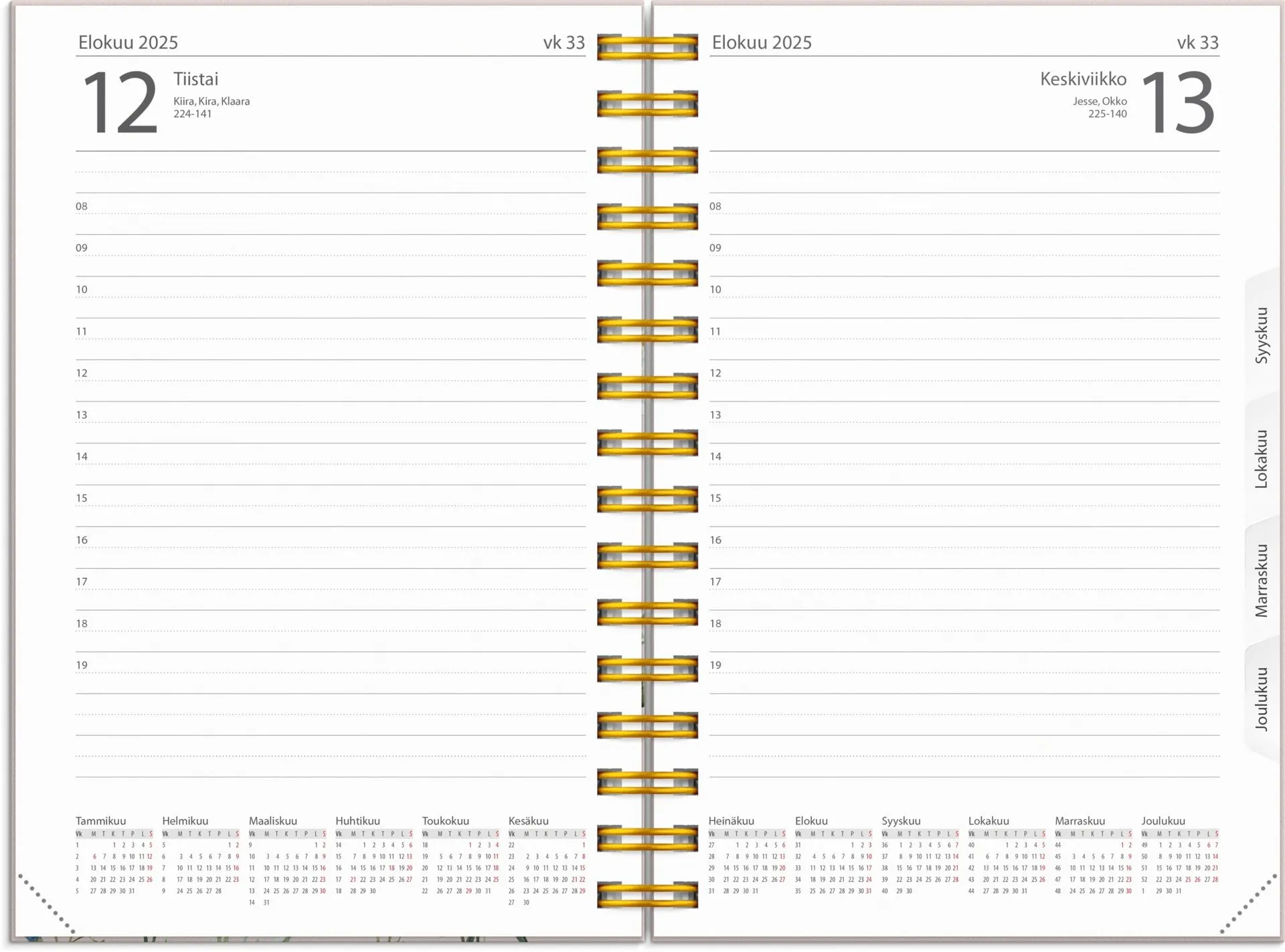1285x952 pixels.
Task: Select the Toukokuu mini calendar title
Action: 445,821
